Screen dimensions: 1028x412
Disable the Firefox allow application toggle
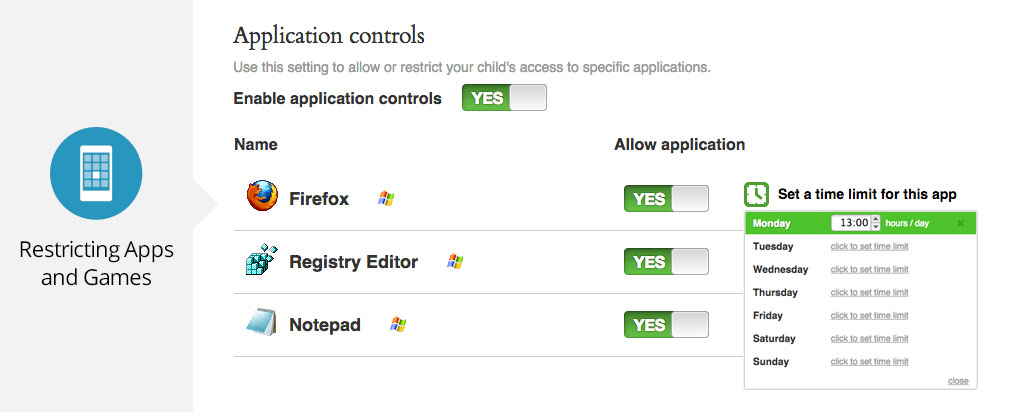click(666, 199)
